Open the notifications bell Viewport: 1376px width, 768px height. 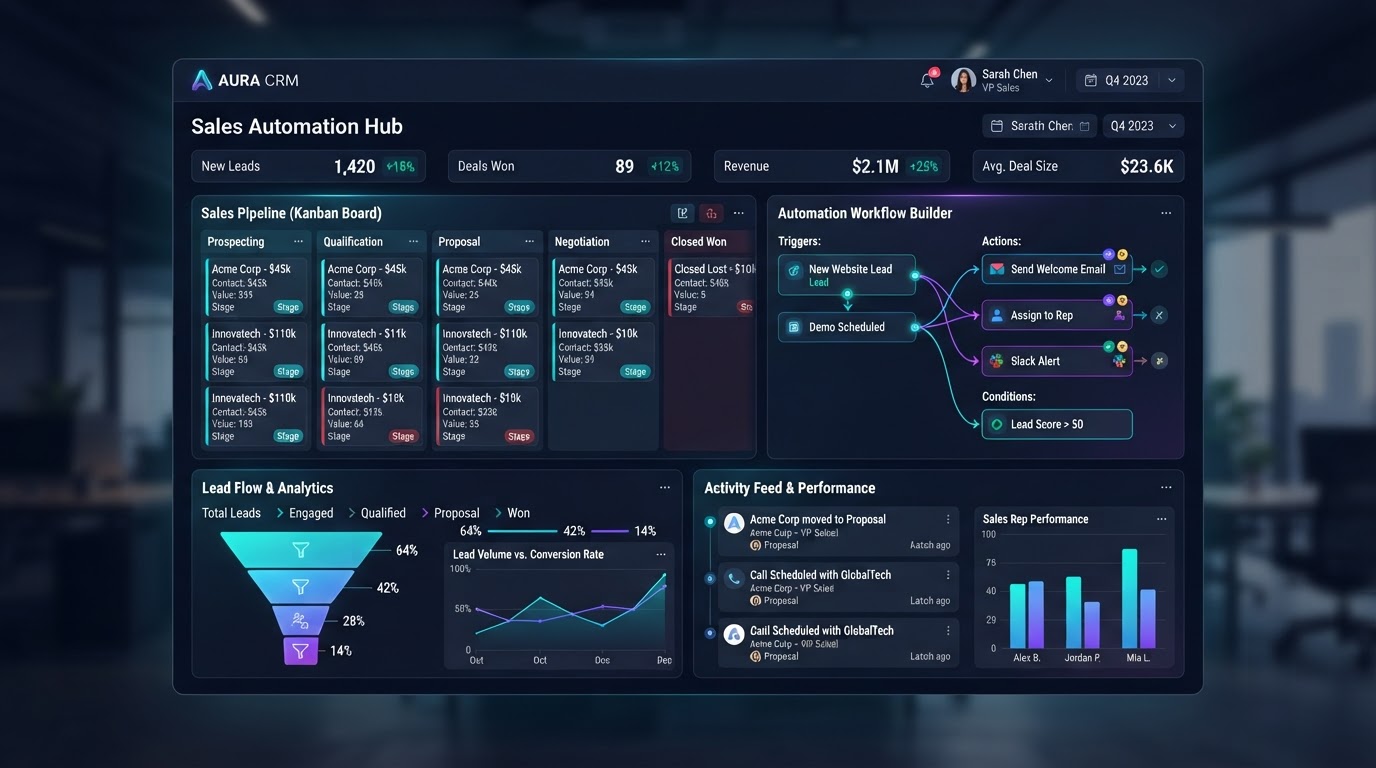pyautogui.click(x=927, y=81)
